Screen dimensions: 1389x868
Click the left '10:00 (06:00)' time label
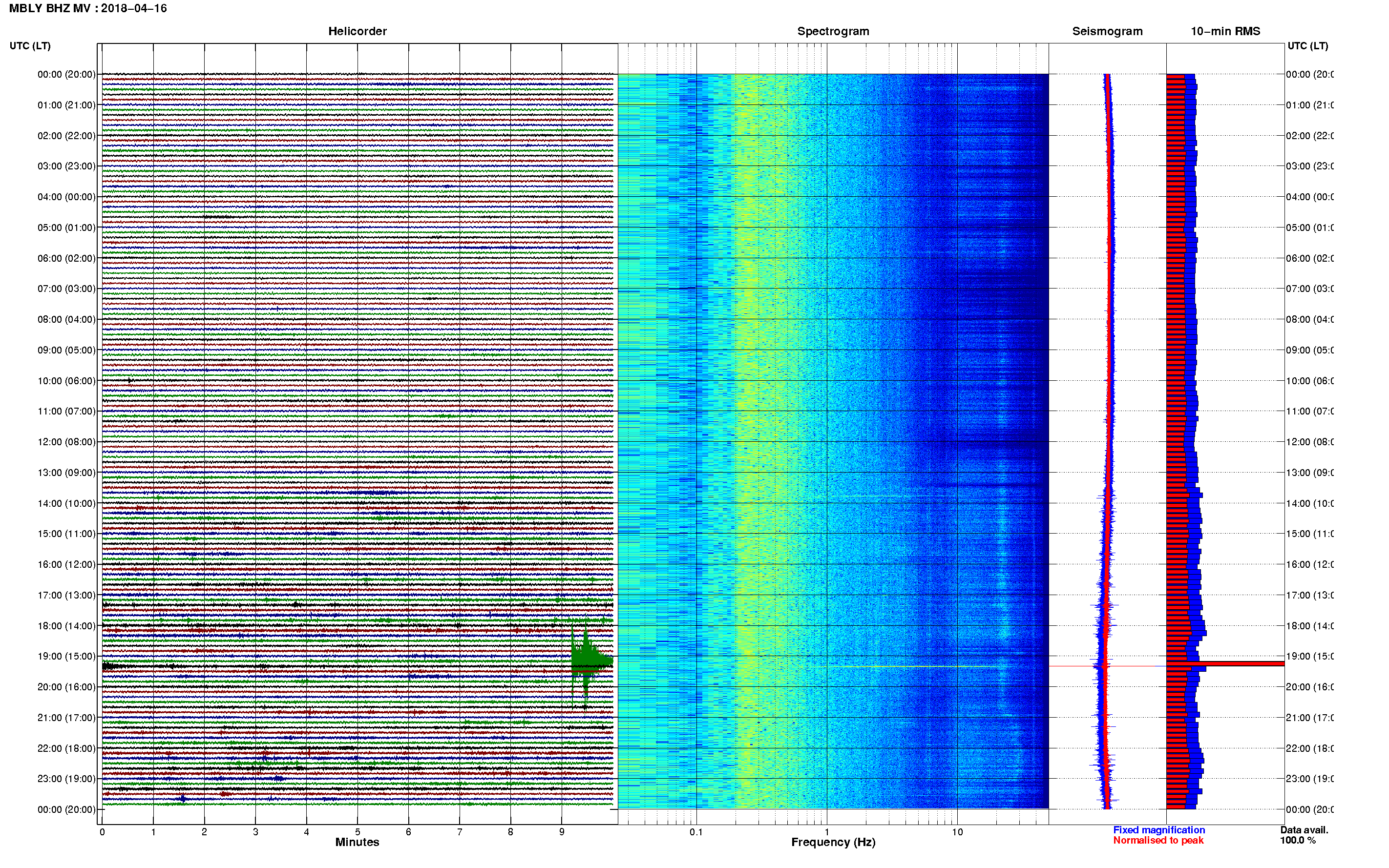66,381
